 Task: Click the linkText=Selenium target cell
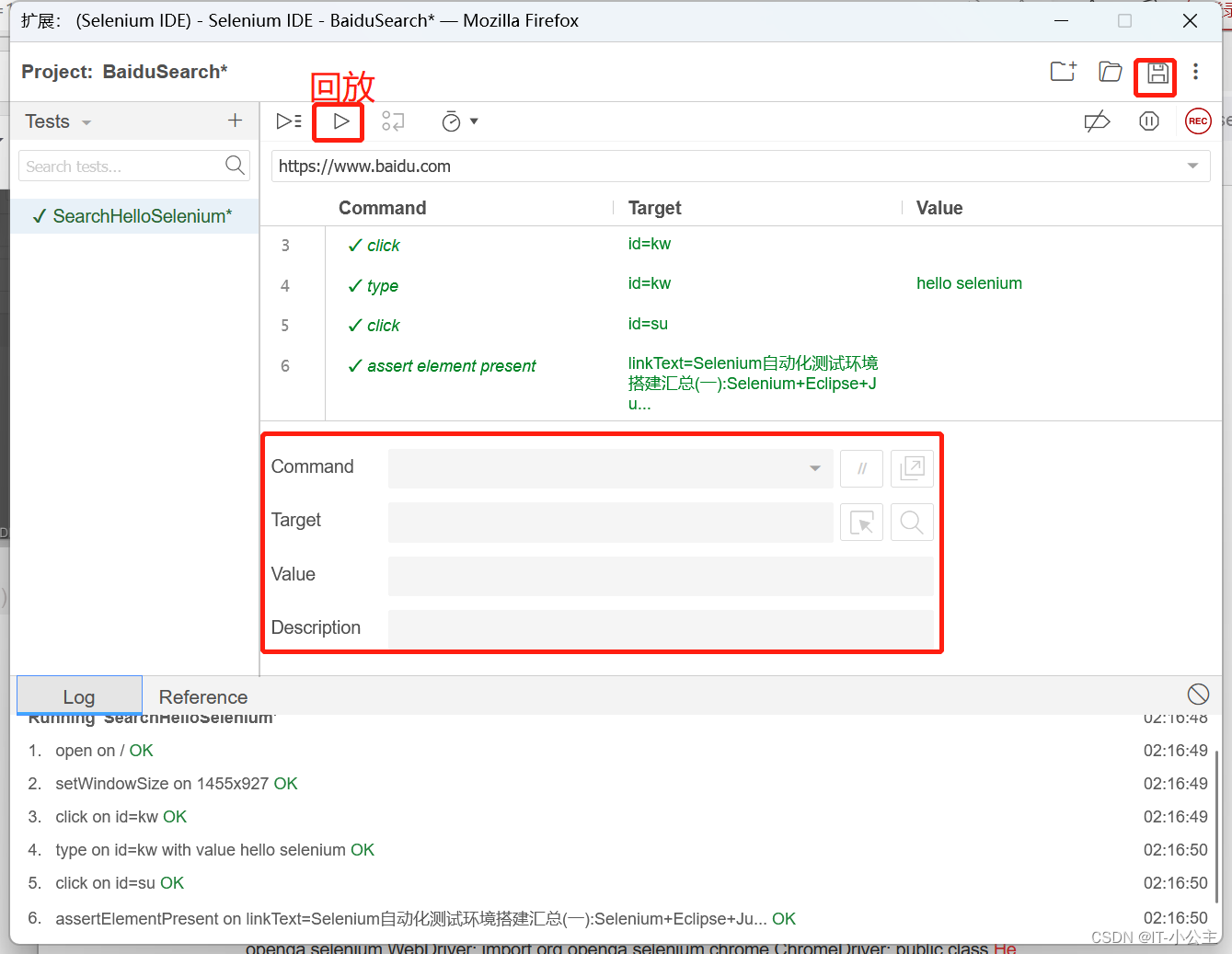coord(754,383)
